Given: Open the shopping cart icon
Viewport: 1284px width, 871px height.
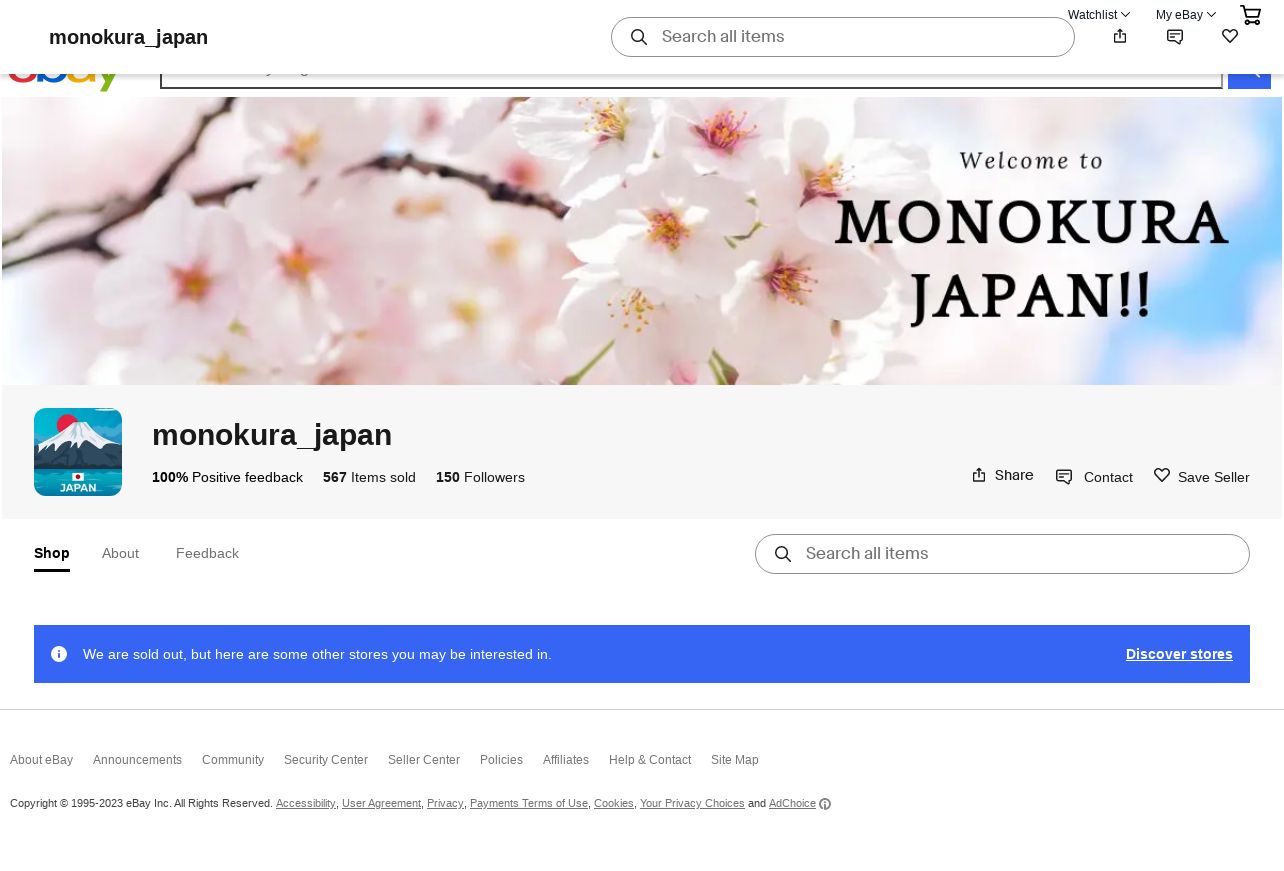Looking at the screenshot, I should (x=1250, y=15).
